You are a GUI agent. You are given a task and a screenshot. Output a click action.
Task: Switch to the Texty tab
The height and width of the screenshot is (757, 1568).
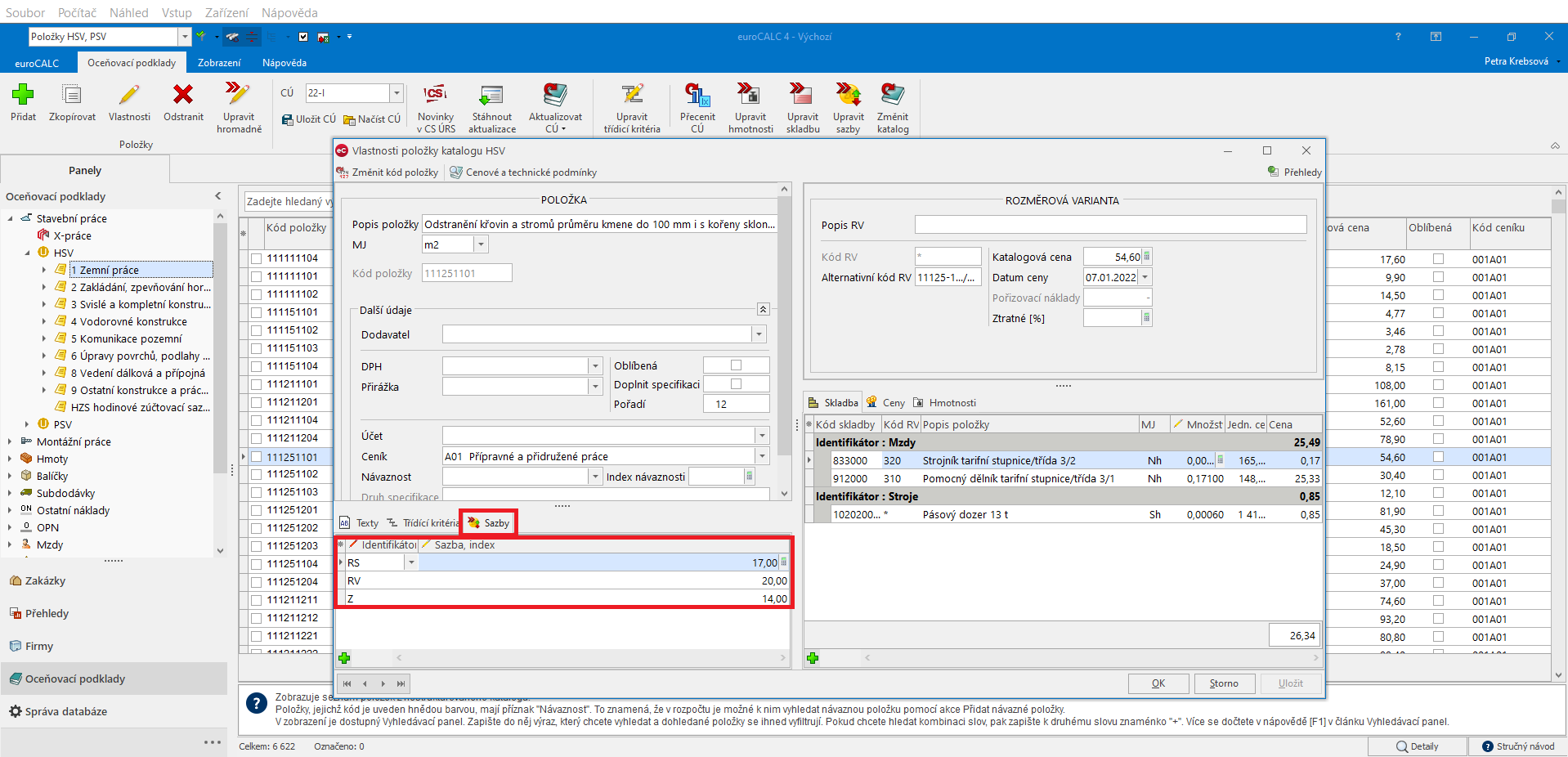point(360,523)
